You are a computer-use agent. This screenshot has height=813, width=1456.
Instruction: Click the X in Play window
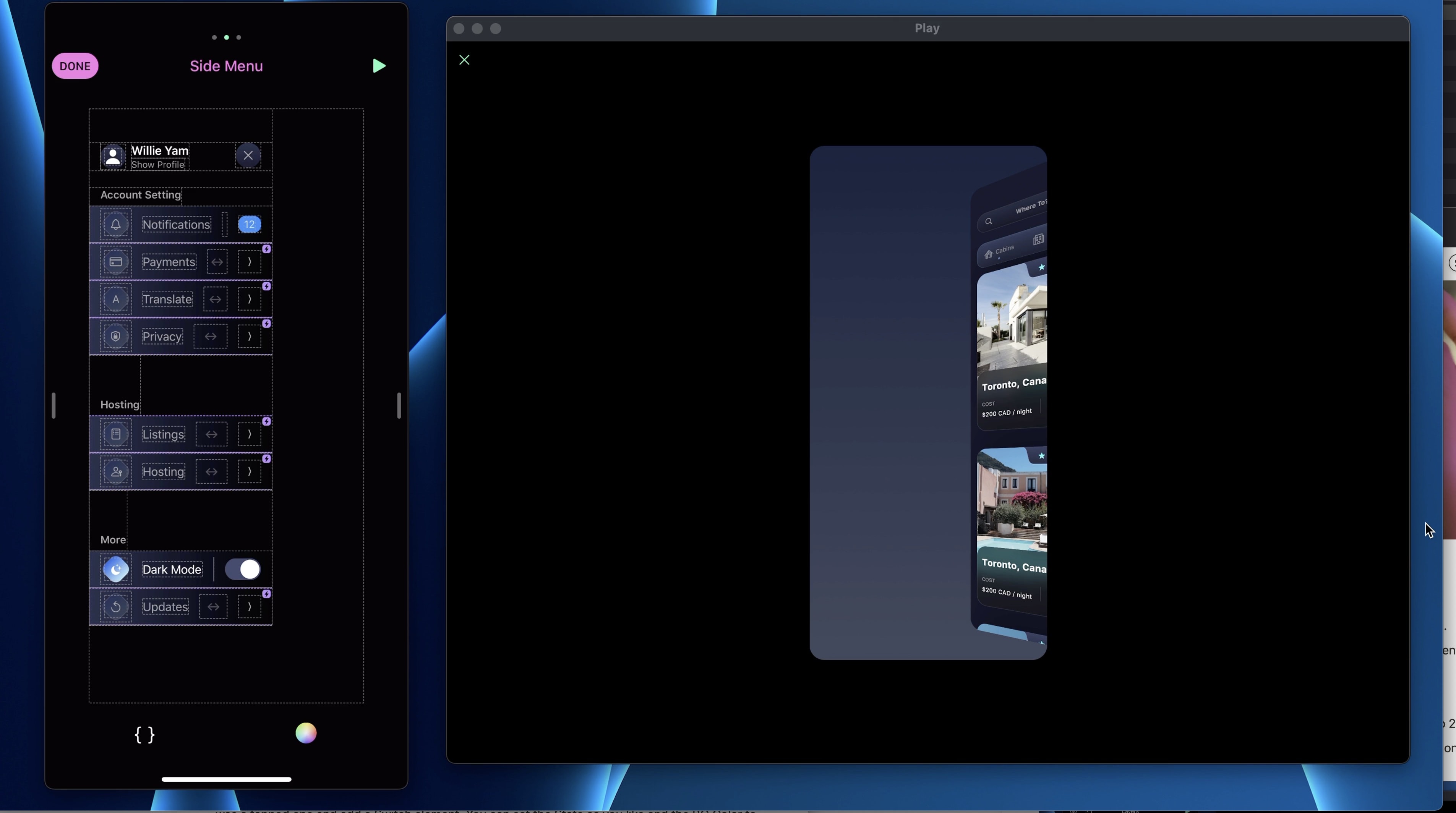click(x=464, y=60)
